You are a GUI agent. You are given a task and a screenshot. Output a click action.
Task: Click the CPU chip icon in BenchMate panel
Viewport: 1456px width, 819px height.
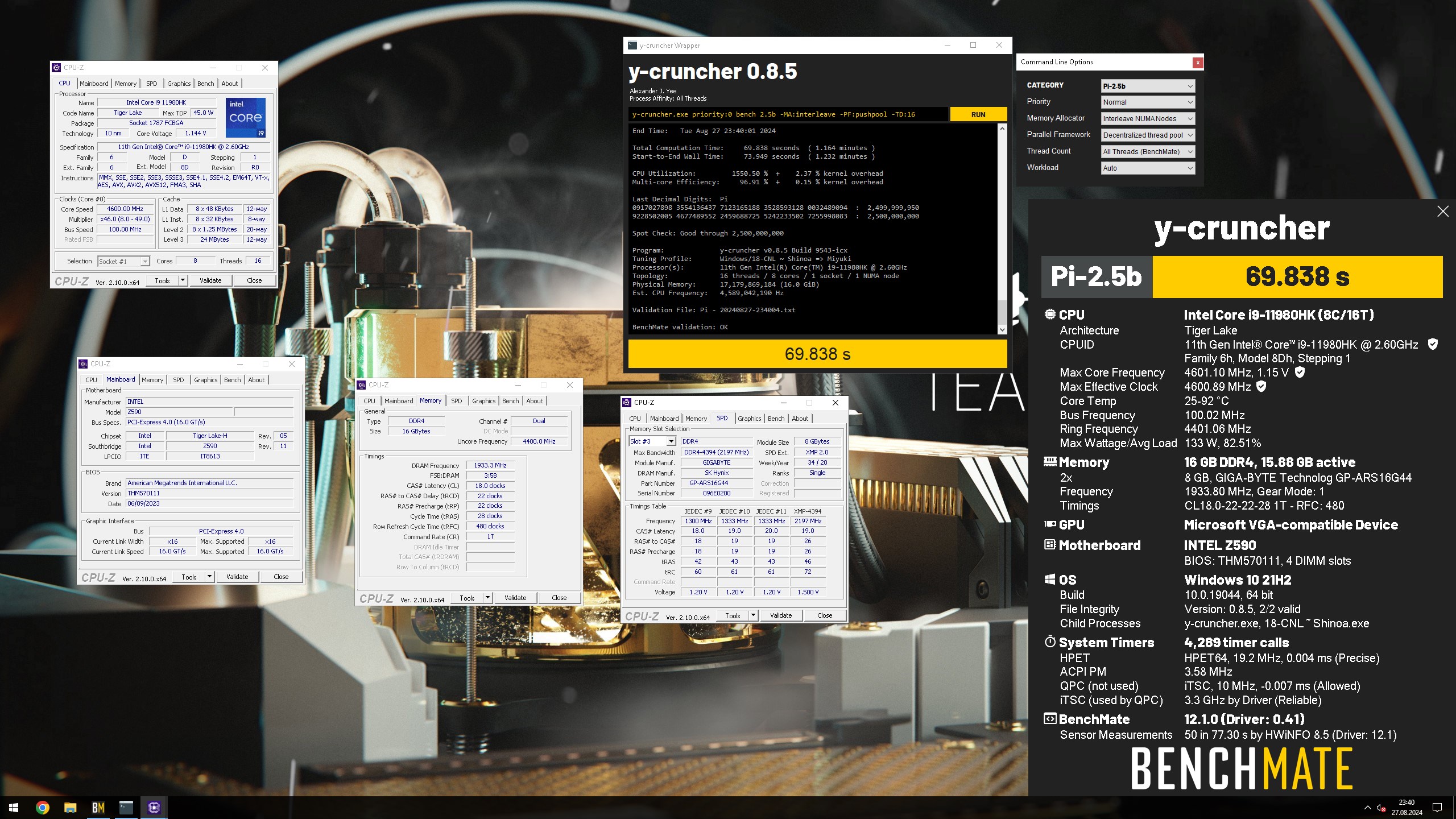click(1050, 314)
